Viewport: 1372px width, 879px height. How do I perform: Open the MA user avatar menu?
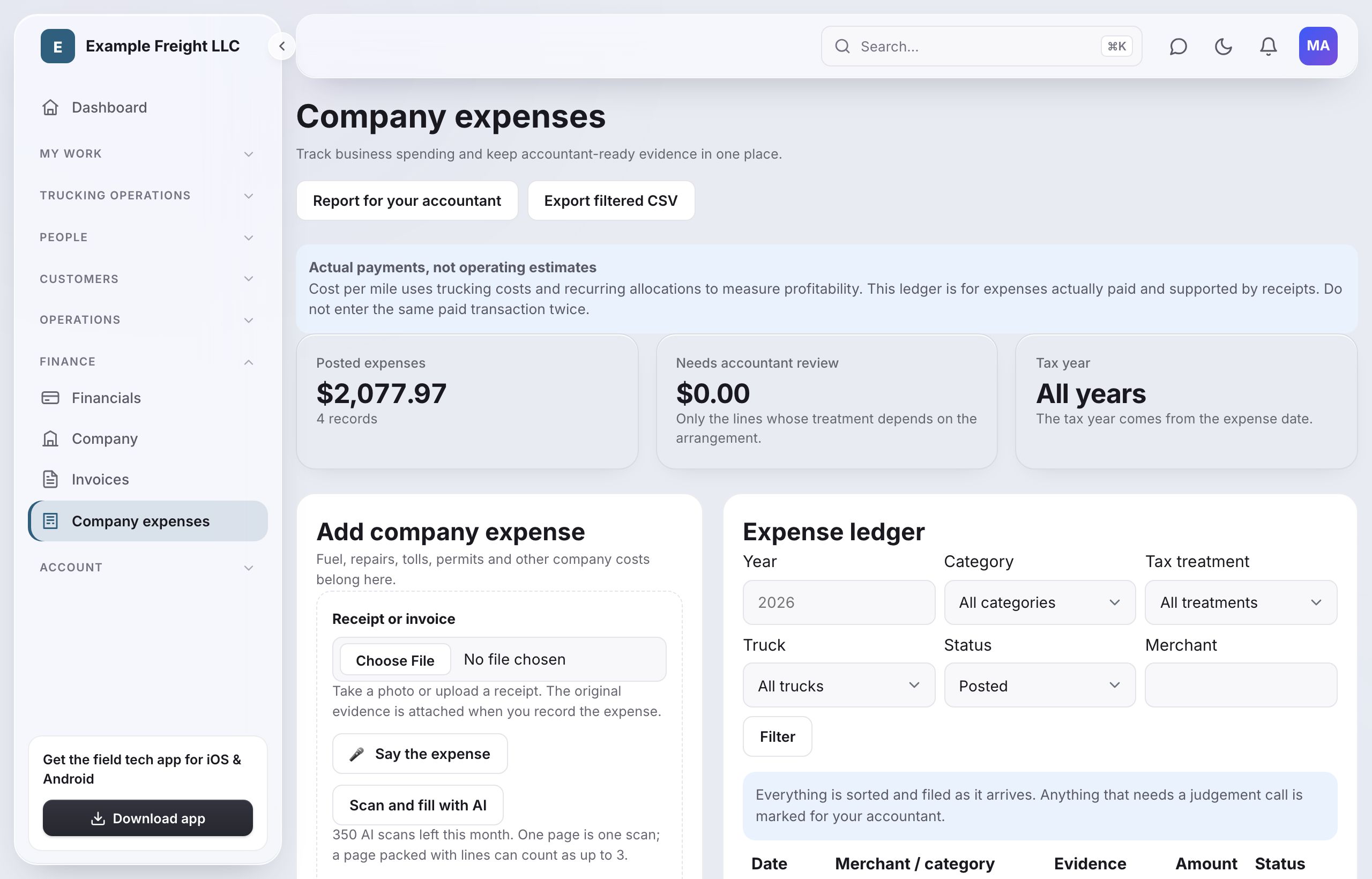pyautogui.click(x=1318, y=46)
